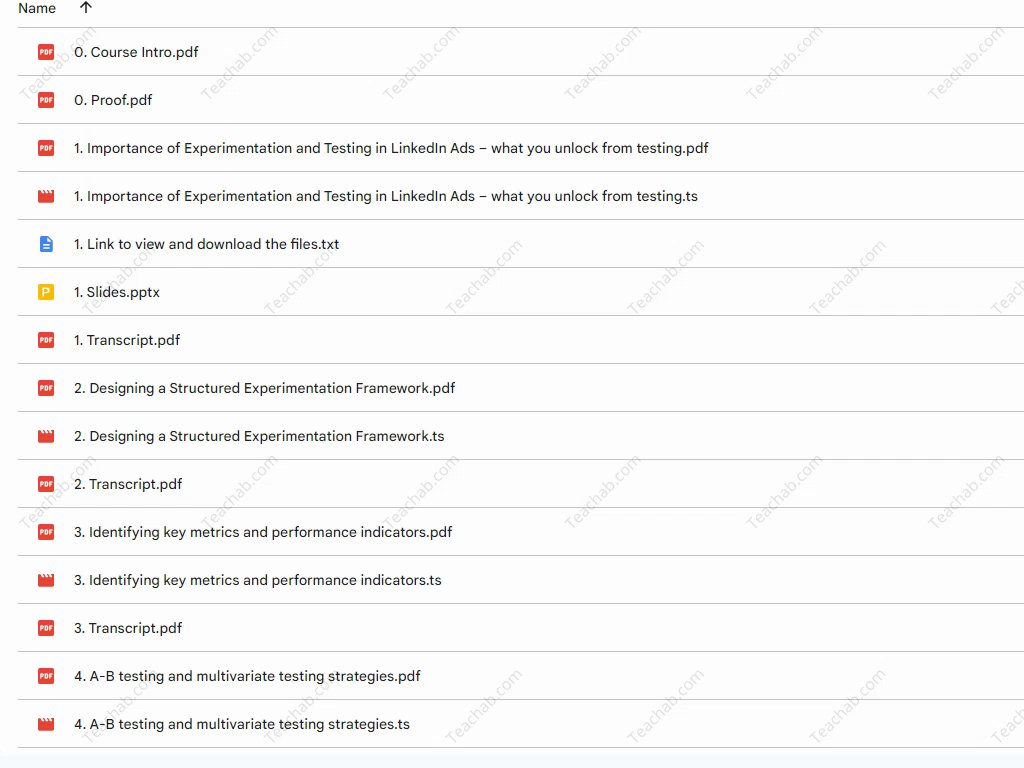
Task: Click the PDF icon beside Course Intro
Action: coord(46,52)
